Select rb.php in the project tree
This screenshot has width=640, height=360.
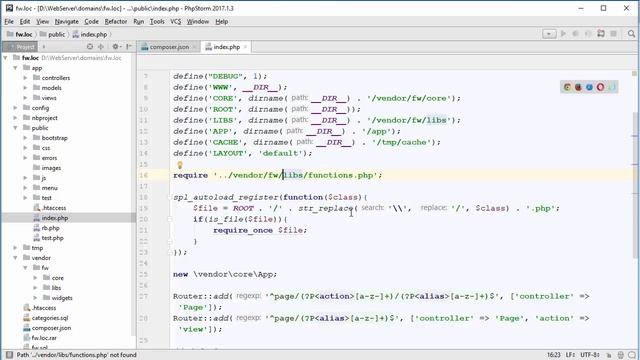[x=51, y=228]
